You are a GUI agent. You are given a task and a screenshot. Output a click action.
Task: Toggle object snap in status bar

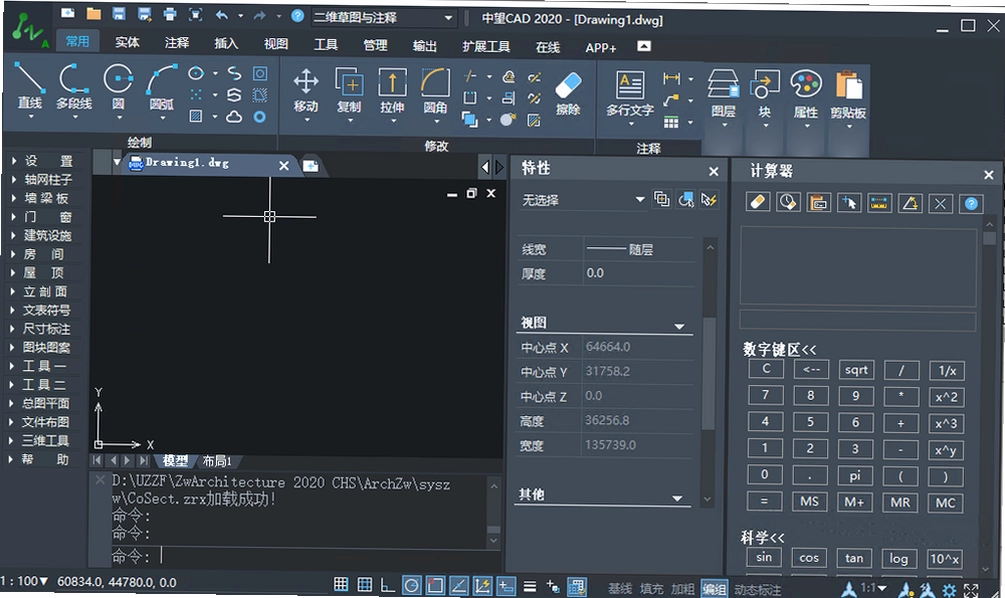(x=435, y=585)
